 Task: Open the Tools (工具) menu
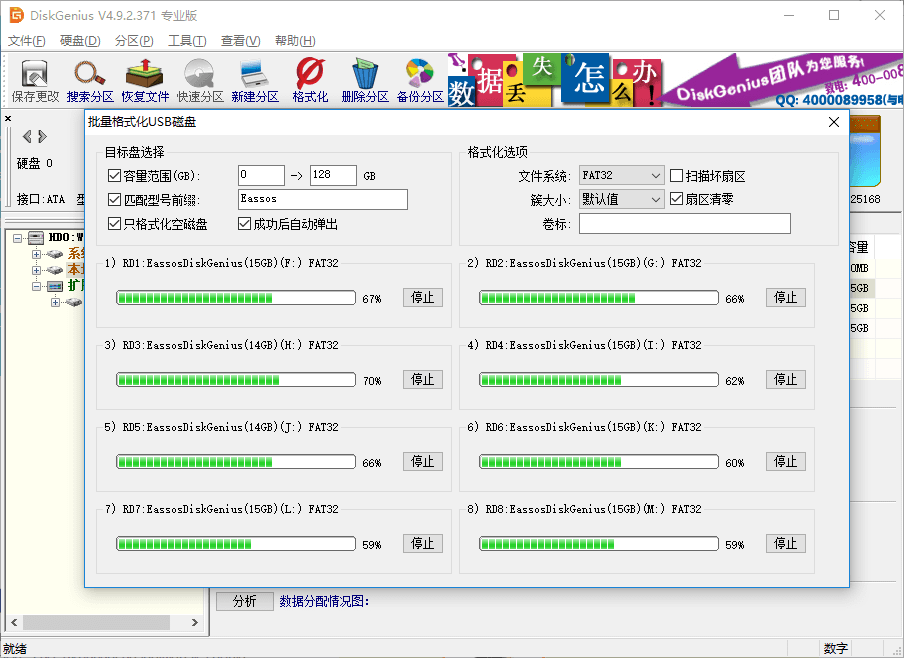tap(187, 41)
